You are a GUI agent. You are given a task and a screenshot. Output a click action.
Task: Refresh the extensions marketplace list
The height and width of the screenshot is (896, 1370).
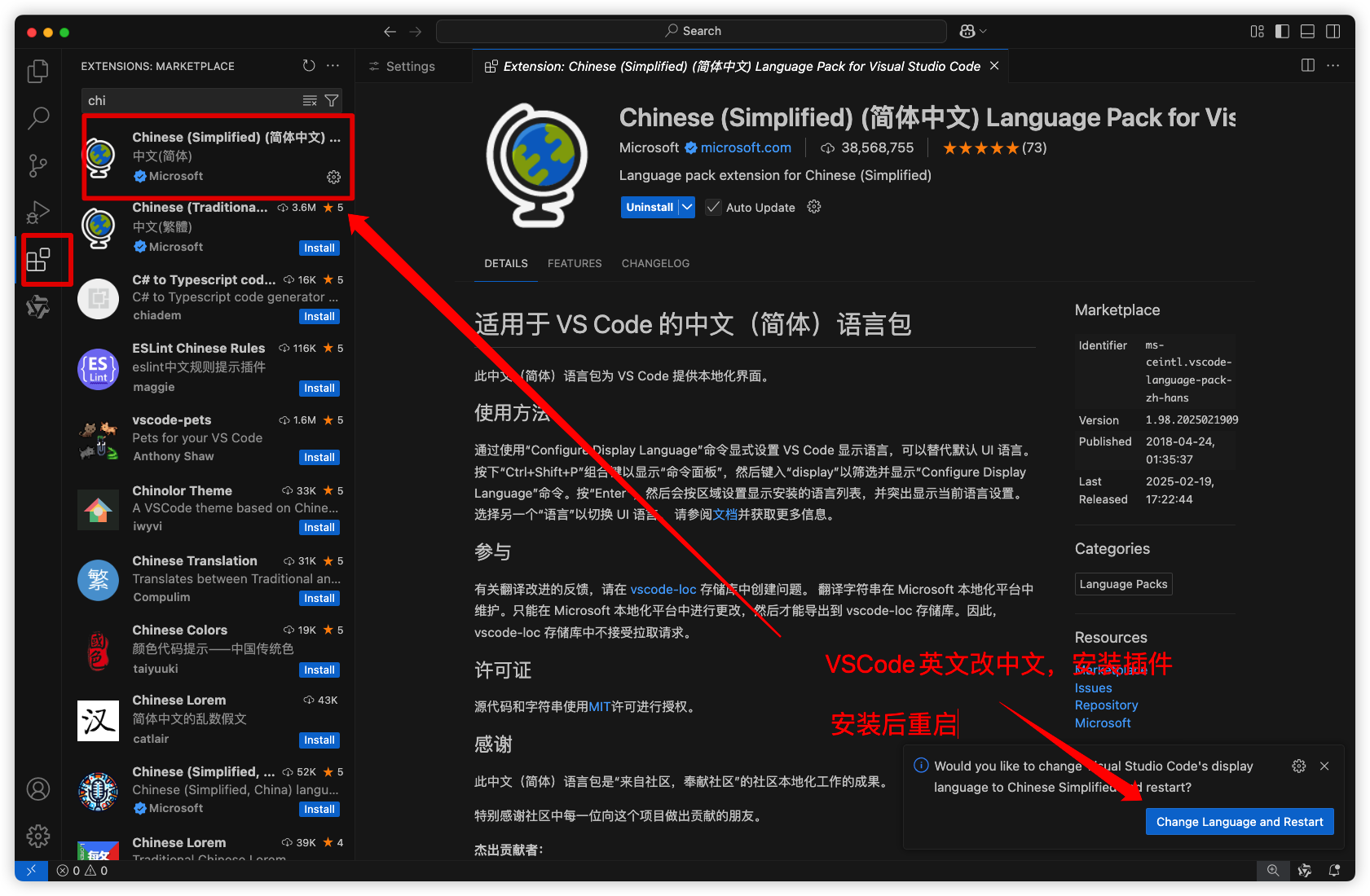[309, 66]
